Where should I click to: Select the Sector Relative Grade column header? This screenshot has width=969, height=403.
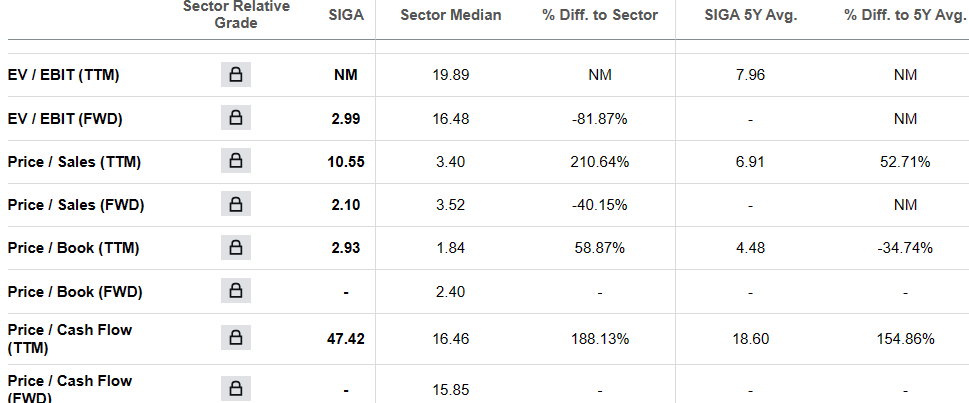pyautogui.click(x=236, y=15)
